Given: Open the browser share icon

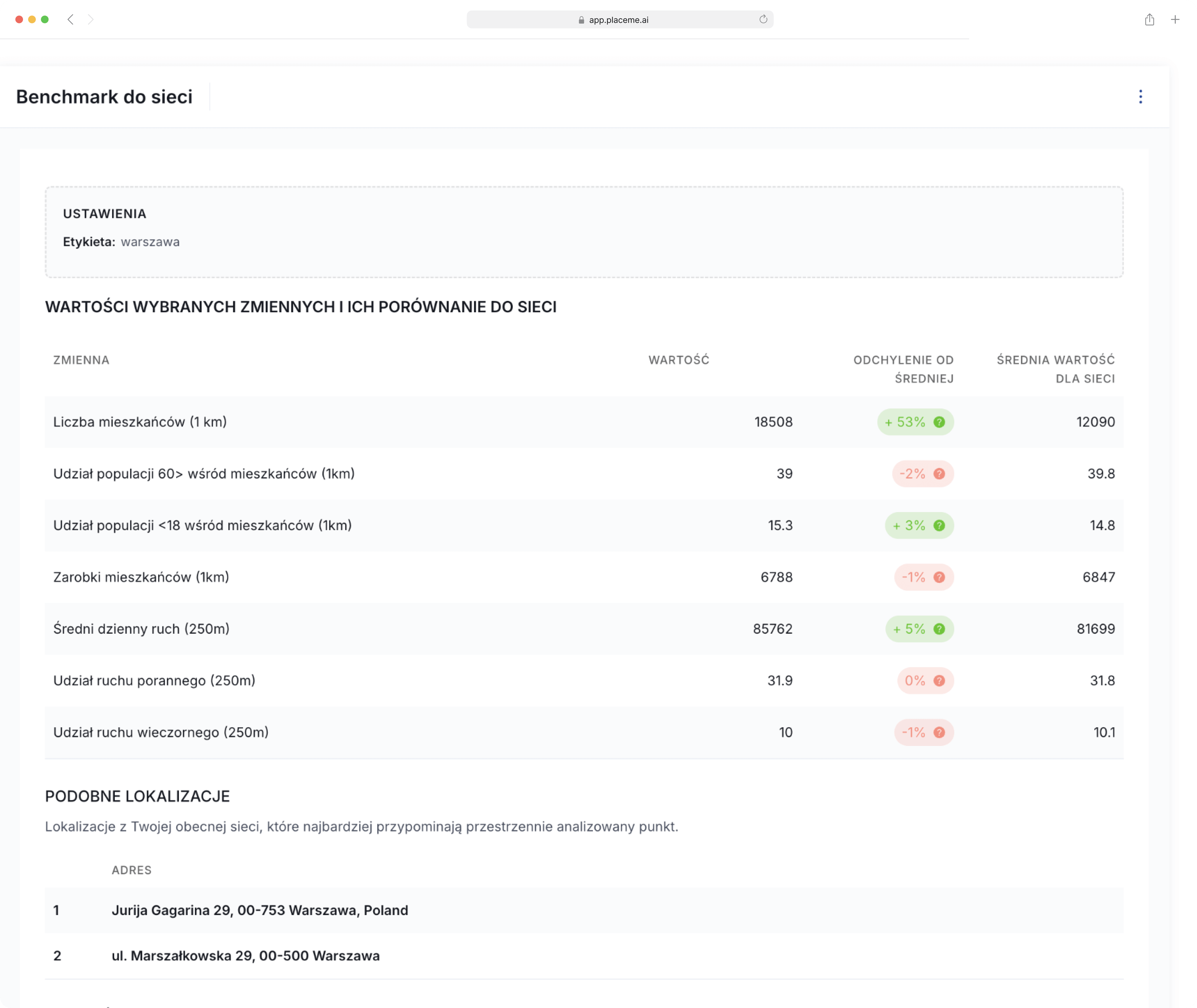Looking at the screenshot, I should click(1149, 20).
